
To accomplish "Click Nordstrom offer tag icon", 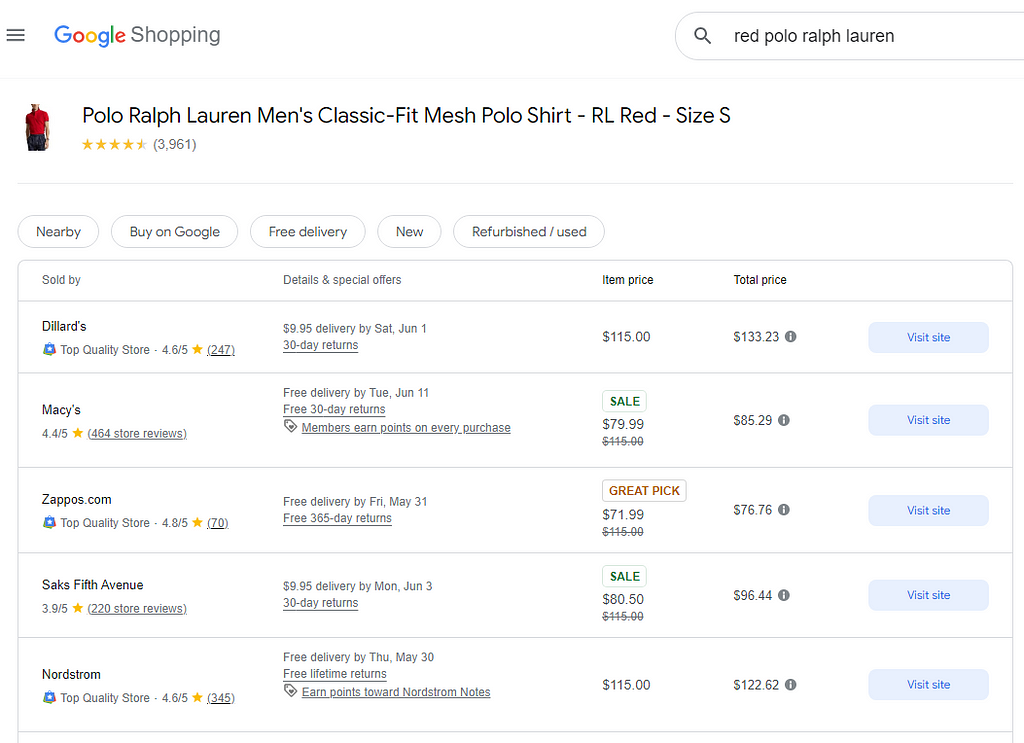I will tap(291, 691).
